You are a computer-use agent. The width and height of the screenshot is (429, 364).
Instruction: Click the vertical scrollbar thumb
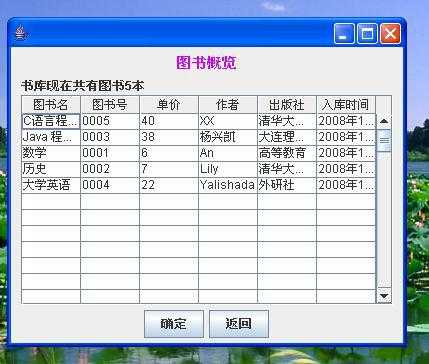tap(384, 140)
